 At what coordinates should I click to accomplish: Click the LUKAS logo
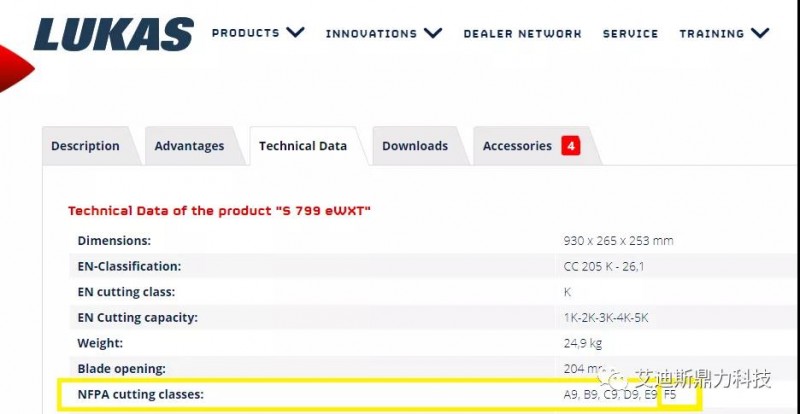point(113,34)
